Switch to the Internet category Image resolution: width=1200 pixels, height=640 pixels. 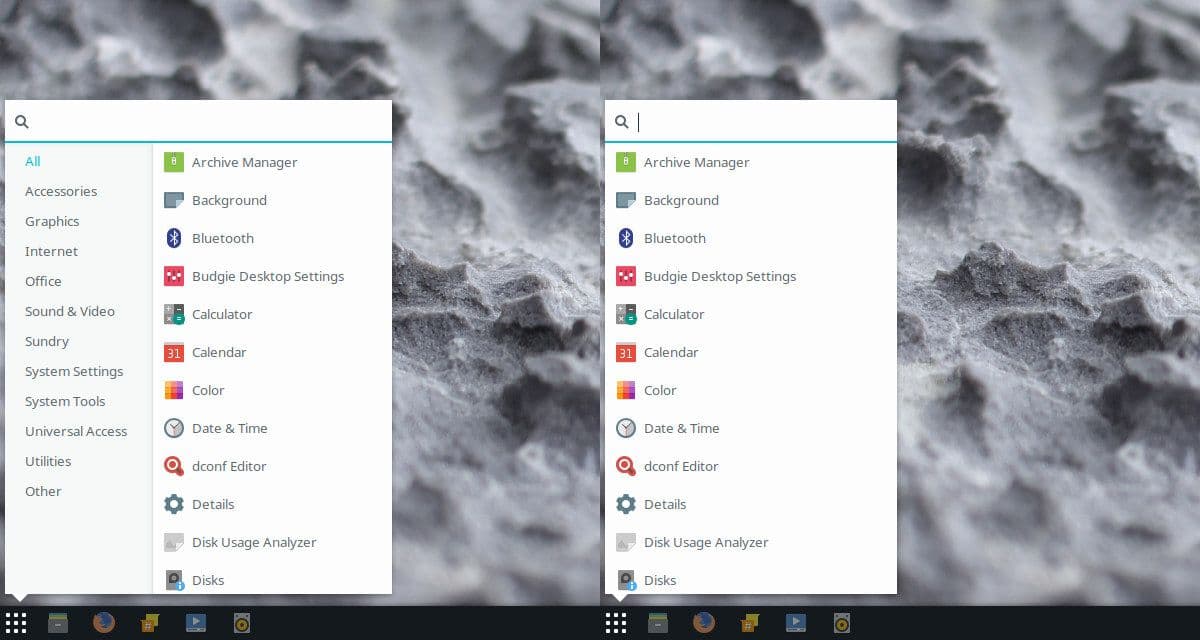point(51,251)
